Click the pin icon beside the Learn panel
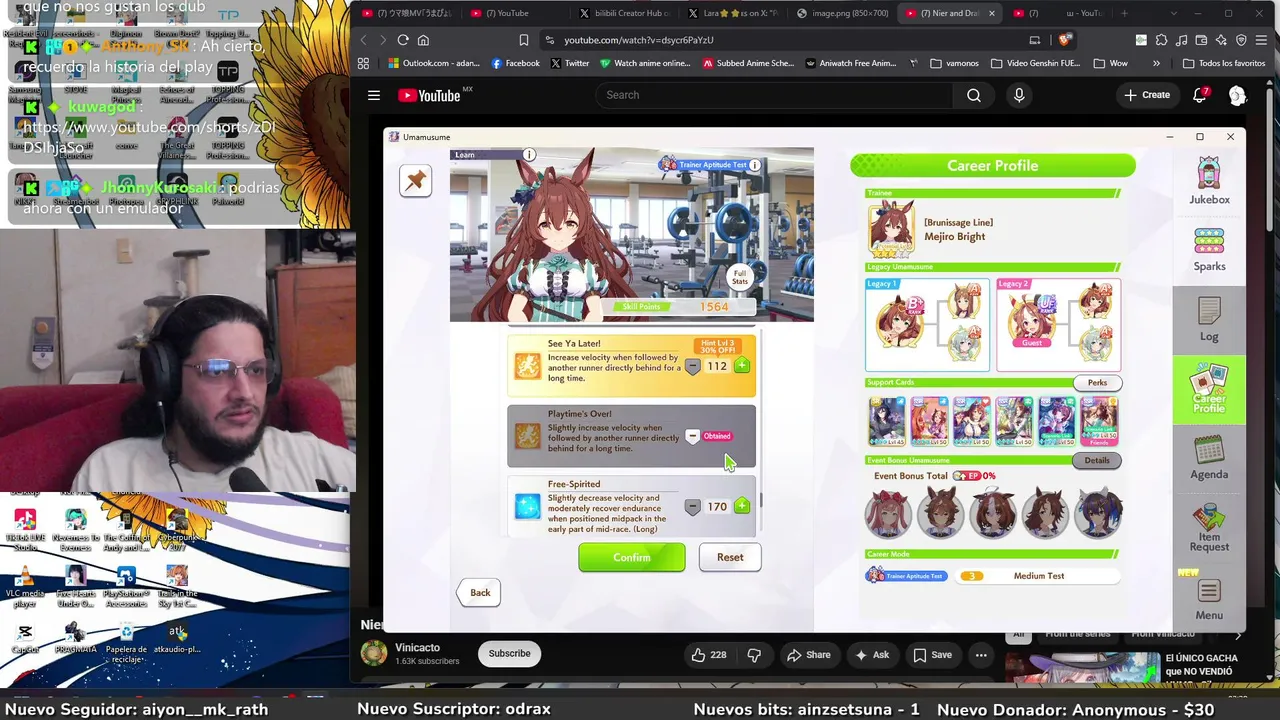The image size is (1280, 720). click(415, 181)
